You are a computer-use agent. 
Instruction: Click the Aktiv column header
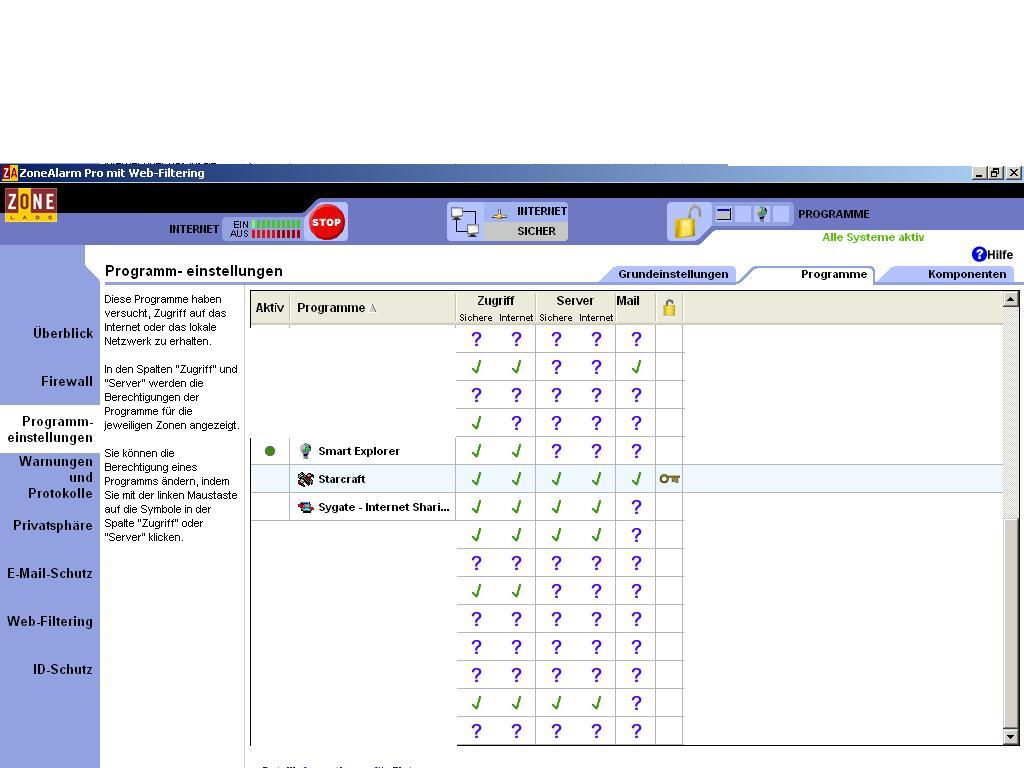270,308
